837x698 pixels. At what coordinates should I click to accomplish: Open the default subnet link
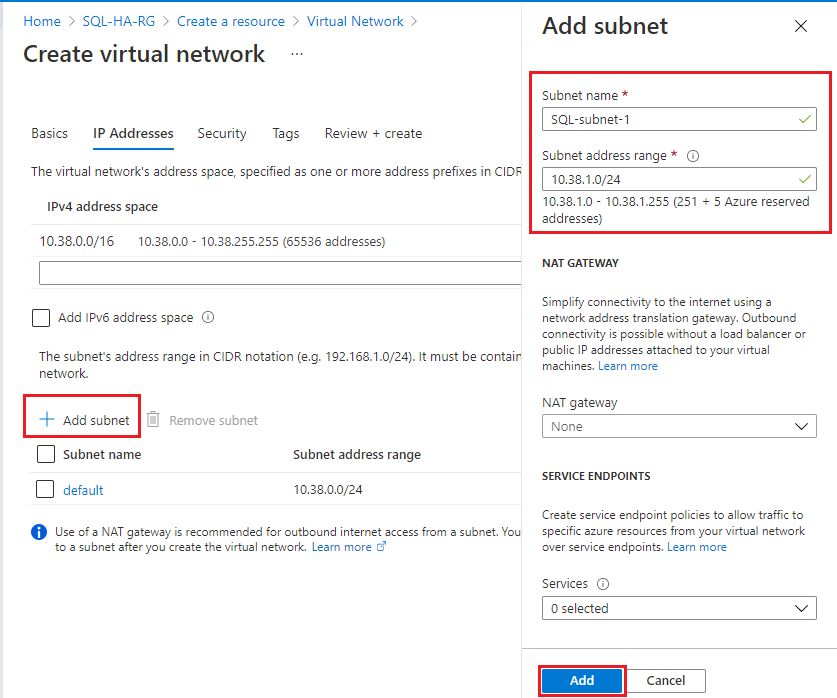tap(83, 490)
